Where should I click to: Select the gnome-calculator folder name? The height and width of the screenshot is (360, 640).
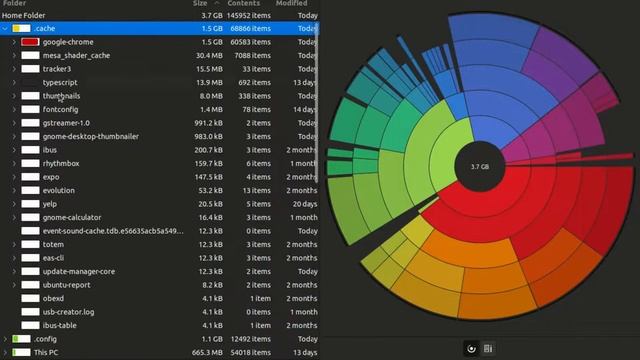(72, 217)
